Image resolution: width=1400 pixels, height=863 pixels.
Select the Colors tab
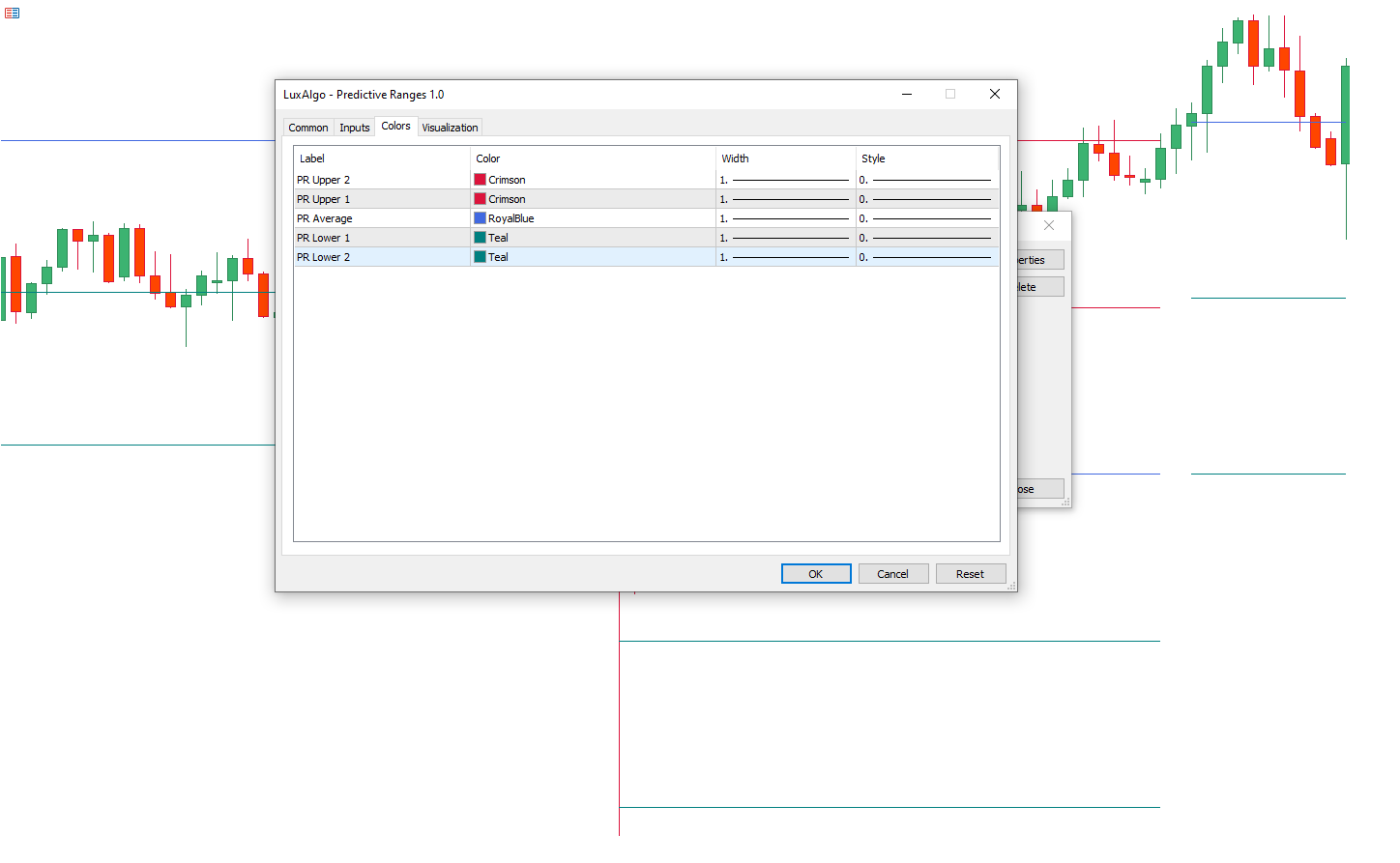point(395,126)
